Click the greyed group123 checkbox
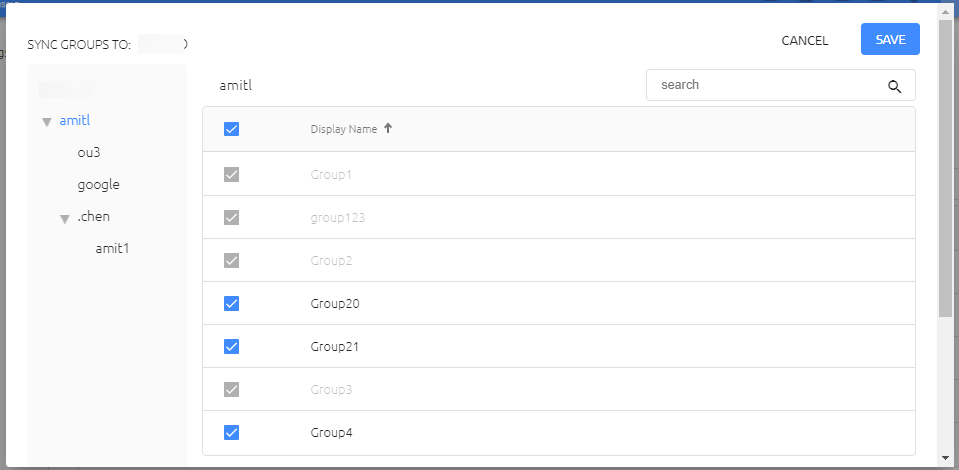Image resolution: width=959 pixels, height=470 pixels. tap(231, 217)
